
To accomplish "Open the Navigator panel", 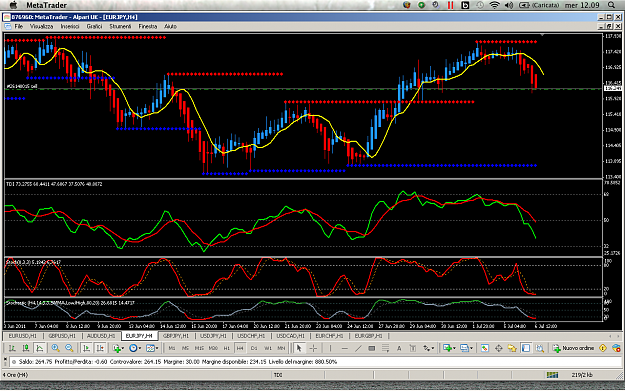I will coord(512,348).
